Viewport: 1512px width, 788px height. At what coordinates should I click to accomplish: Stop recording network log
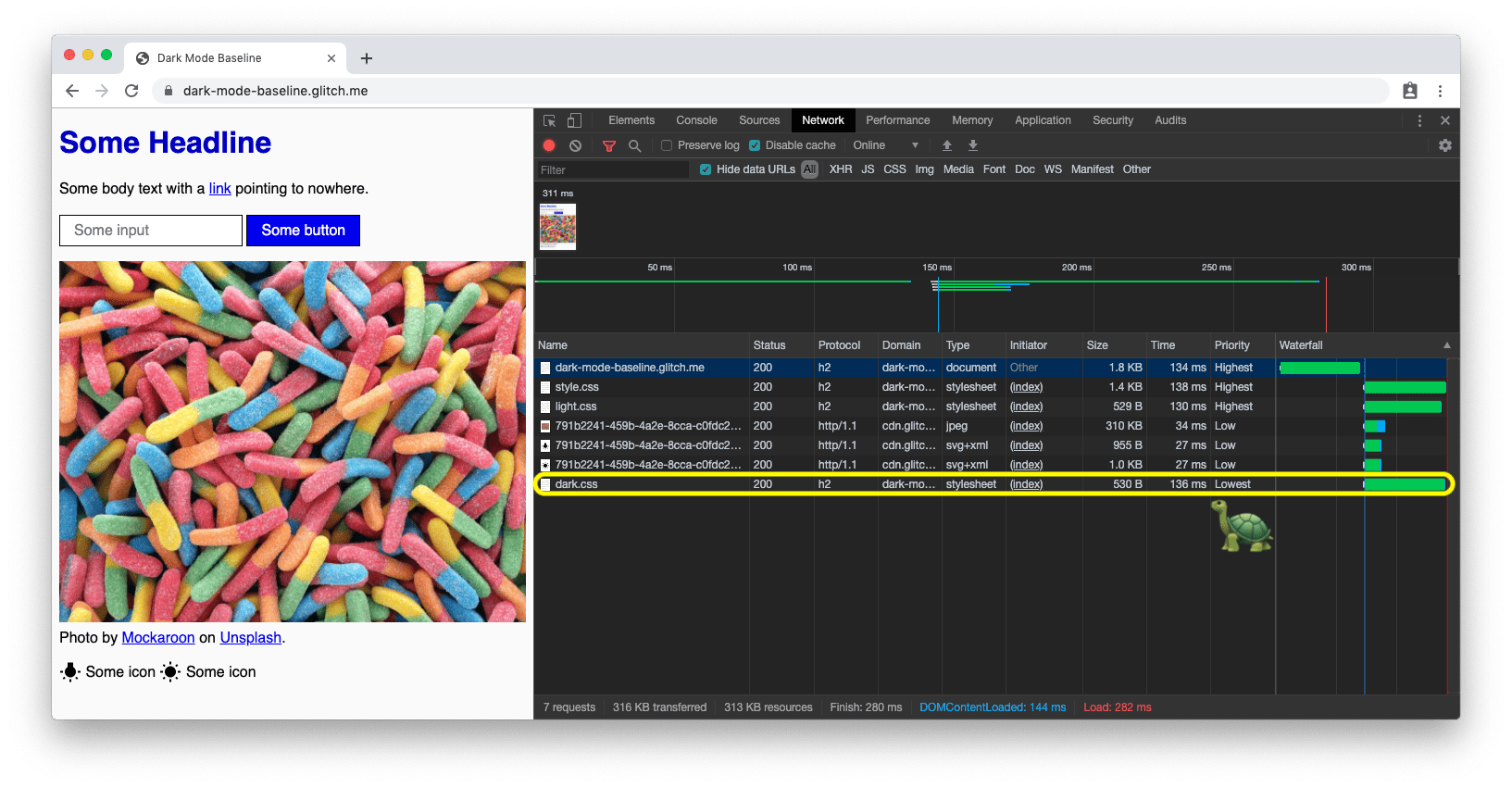[549, 145]
